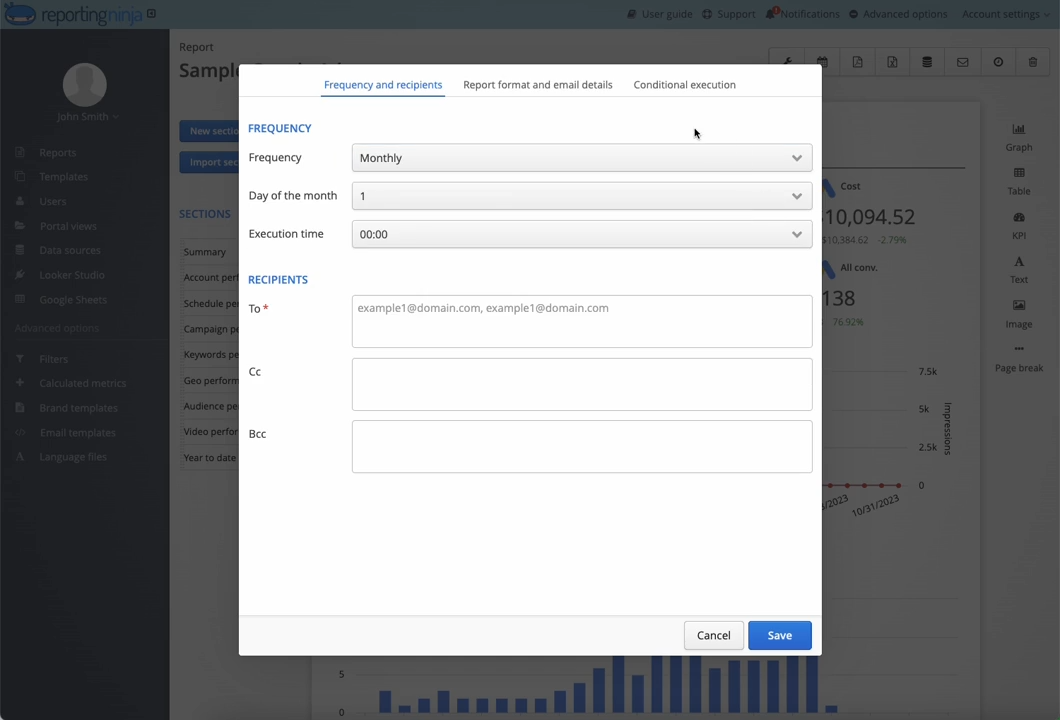Click into the Cc field
The image size is (1060, 720).
(x=581, y=384)
